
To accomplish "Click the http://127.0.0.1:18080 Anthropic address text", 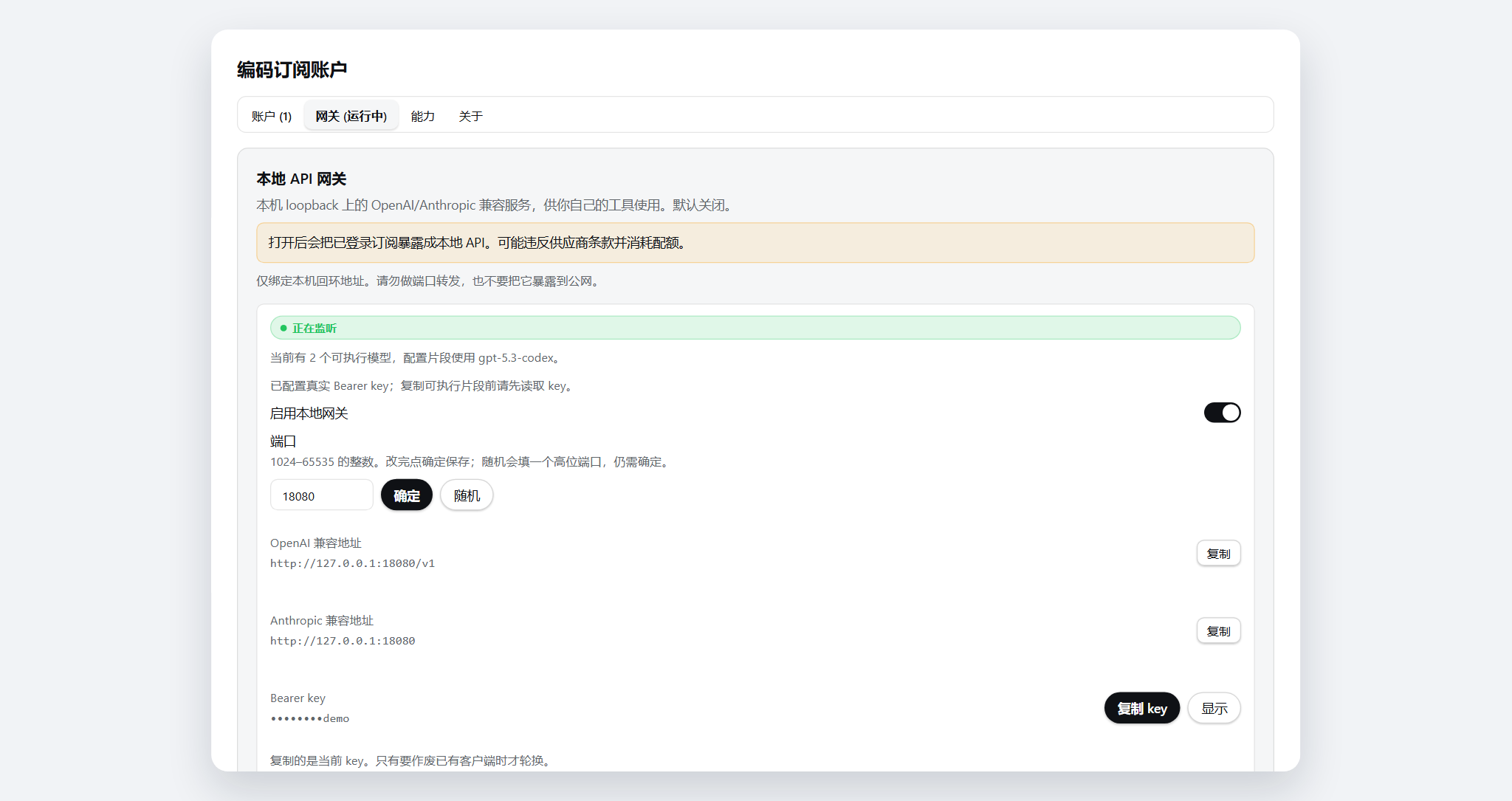I will click(x=343, y=641).
